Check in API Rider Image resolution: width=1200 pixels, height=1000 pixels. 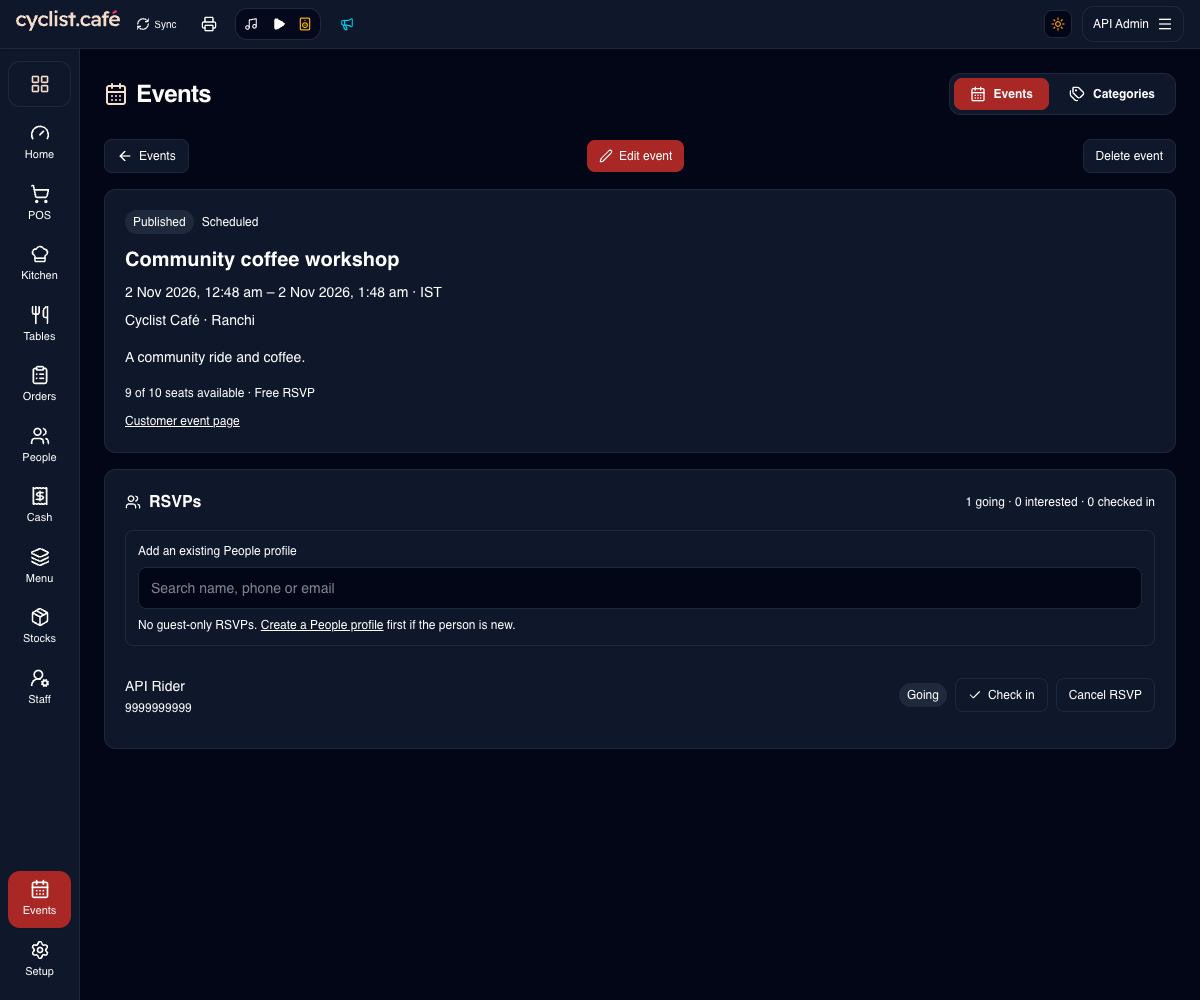(1001, 695)
